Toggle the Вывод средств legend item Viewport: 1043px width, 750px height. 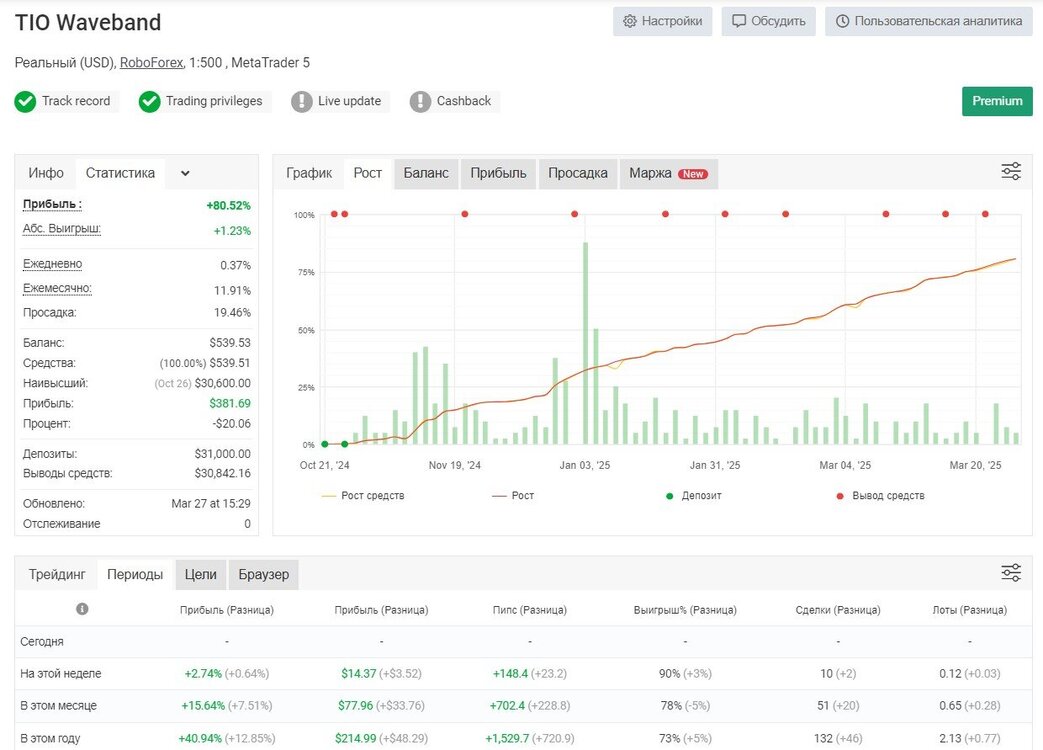tap(880, 495)
